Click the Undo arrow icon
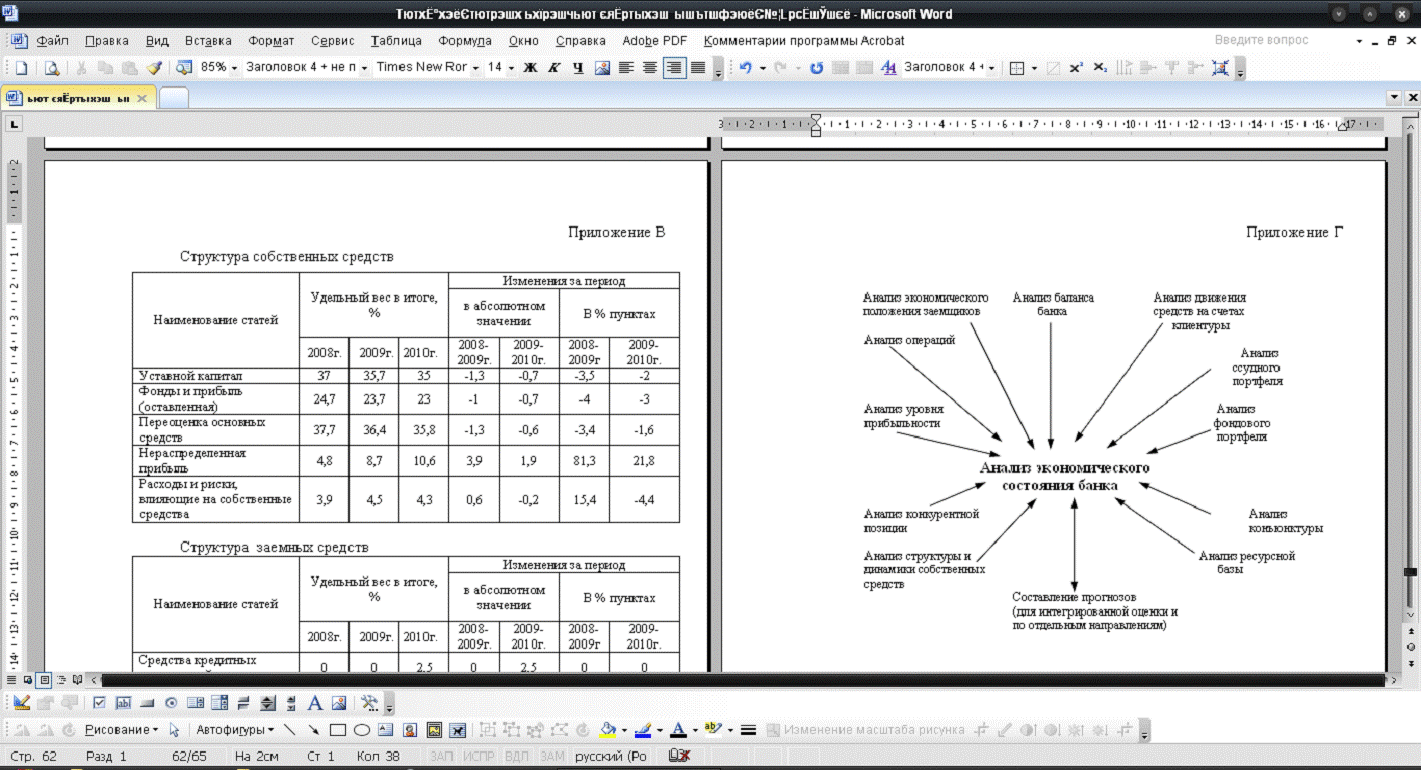This screenshot has width=1421, height=770. [x=744, y=68]
